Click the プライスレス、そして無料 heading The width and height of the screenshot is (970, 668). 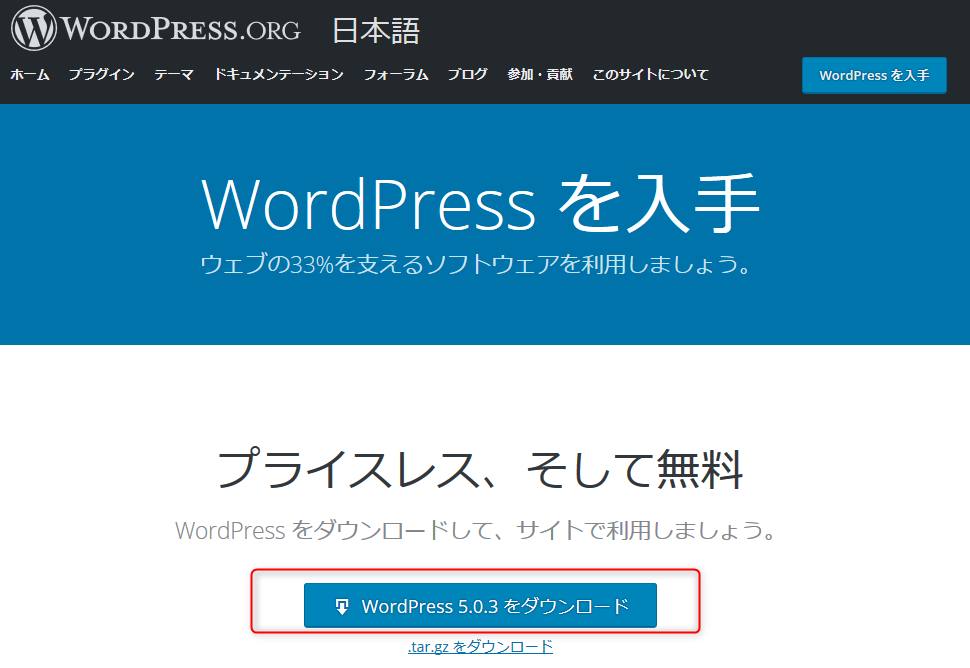pos(480,469)
